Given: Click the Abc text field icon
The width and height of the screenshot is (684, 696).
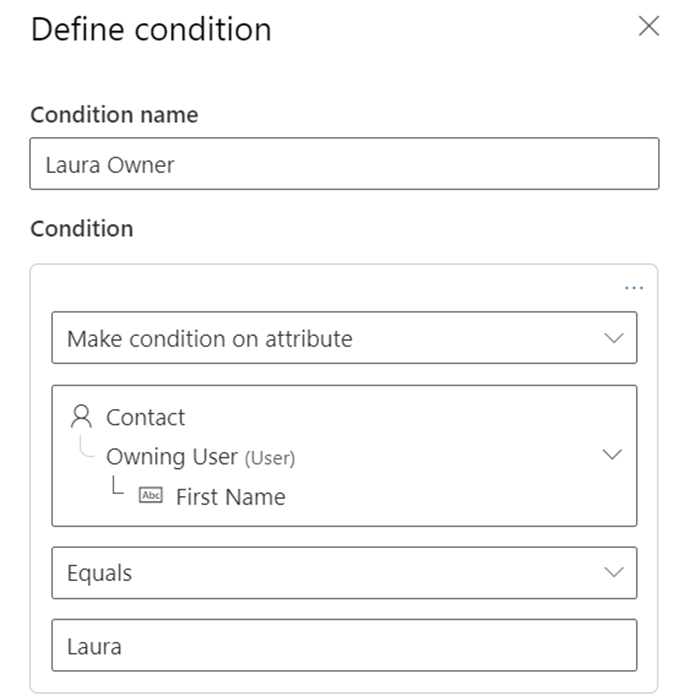Looking at the screenshot, I should point(150,496).
